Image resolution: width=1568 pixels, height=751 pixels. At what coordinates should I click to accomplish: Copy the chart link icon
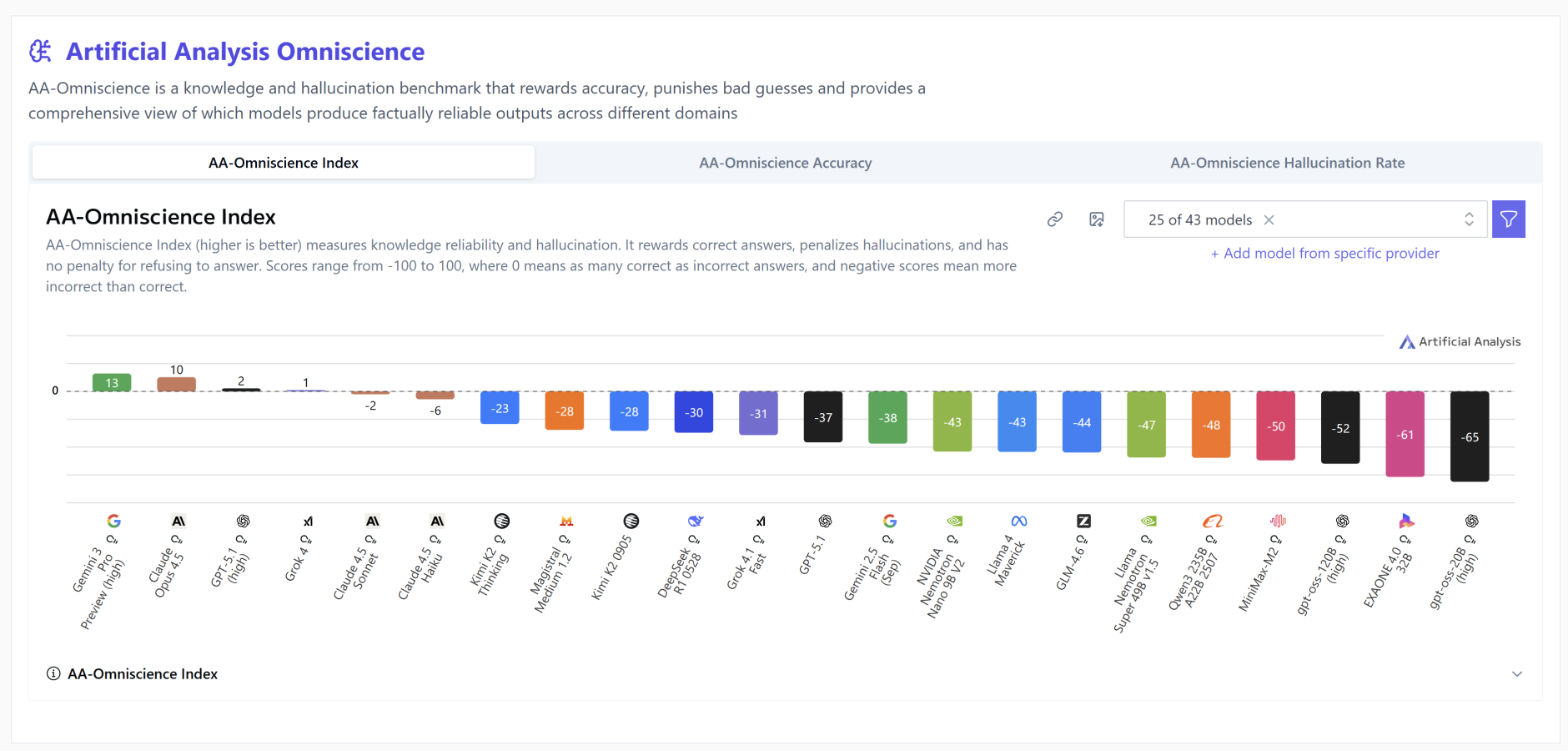pos(1055,219)
